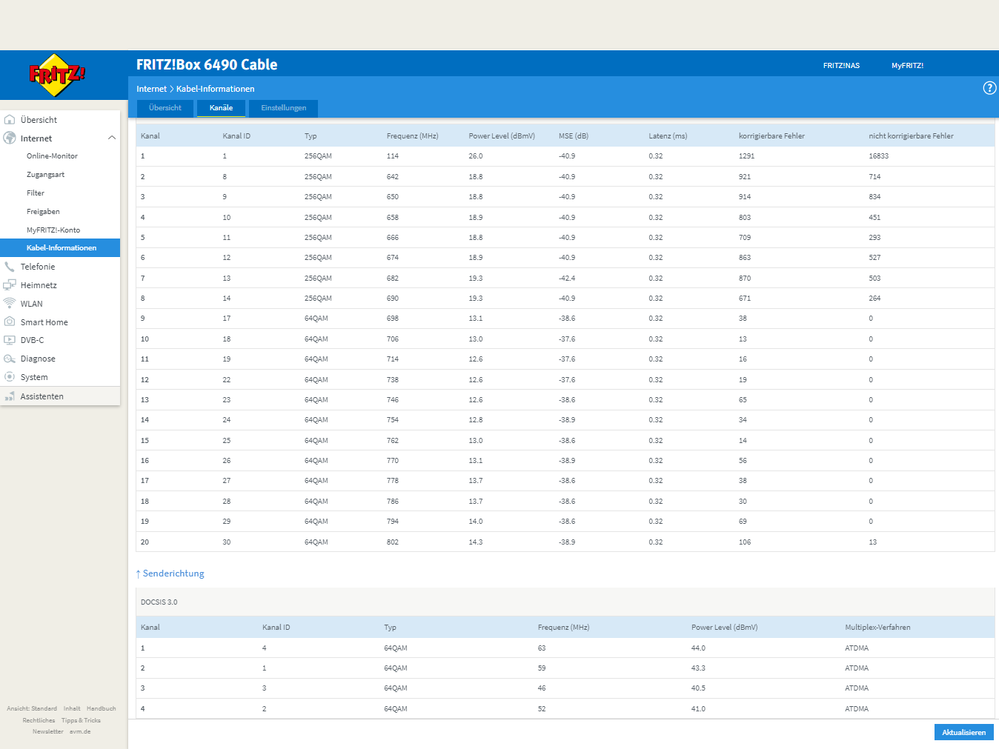Click the Diagnose icon
Image resolution: width=999 pixels, height=749 pixels.
point(10,359)
